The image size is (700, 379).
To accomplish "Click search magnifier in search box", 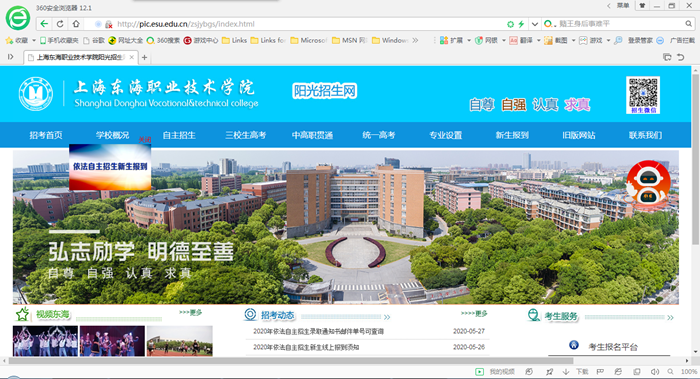I will click(689, 24).
